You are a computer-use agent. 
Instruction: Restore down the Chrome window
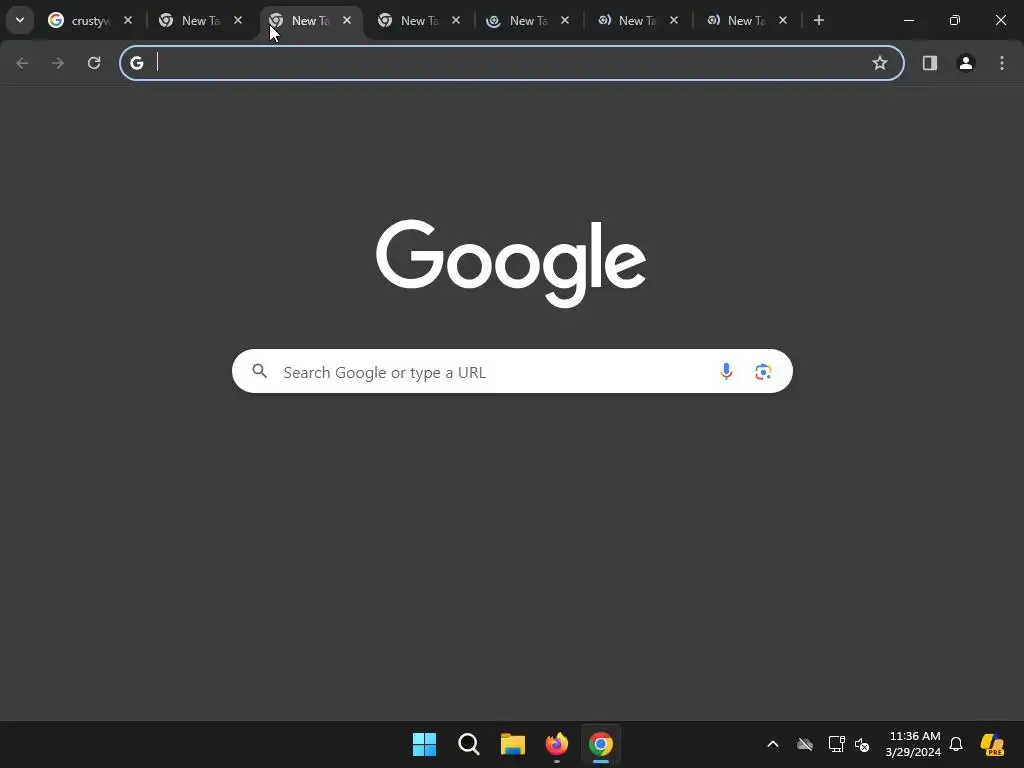click(x=955, y=20)
